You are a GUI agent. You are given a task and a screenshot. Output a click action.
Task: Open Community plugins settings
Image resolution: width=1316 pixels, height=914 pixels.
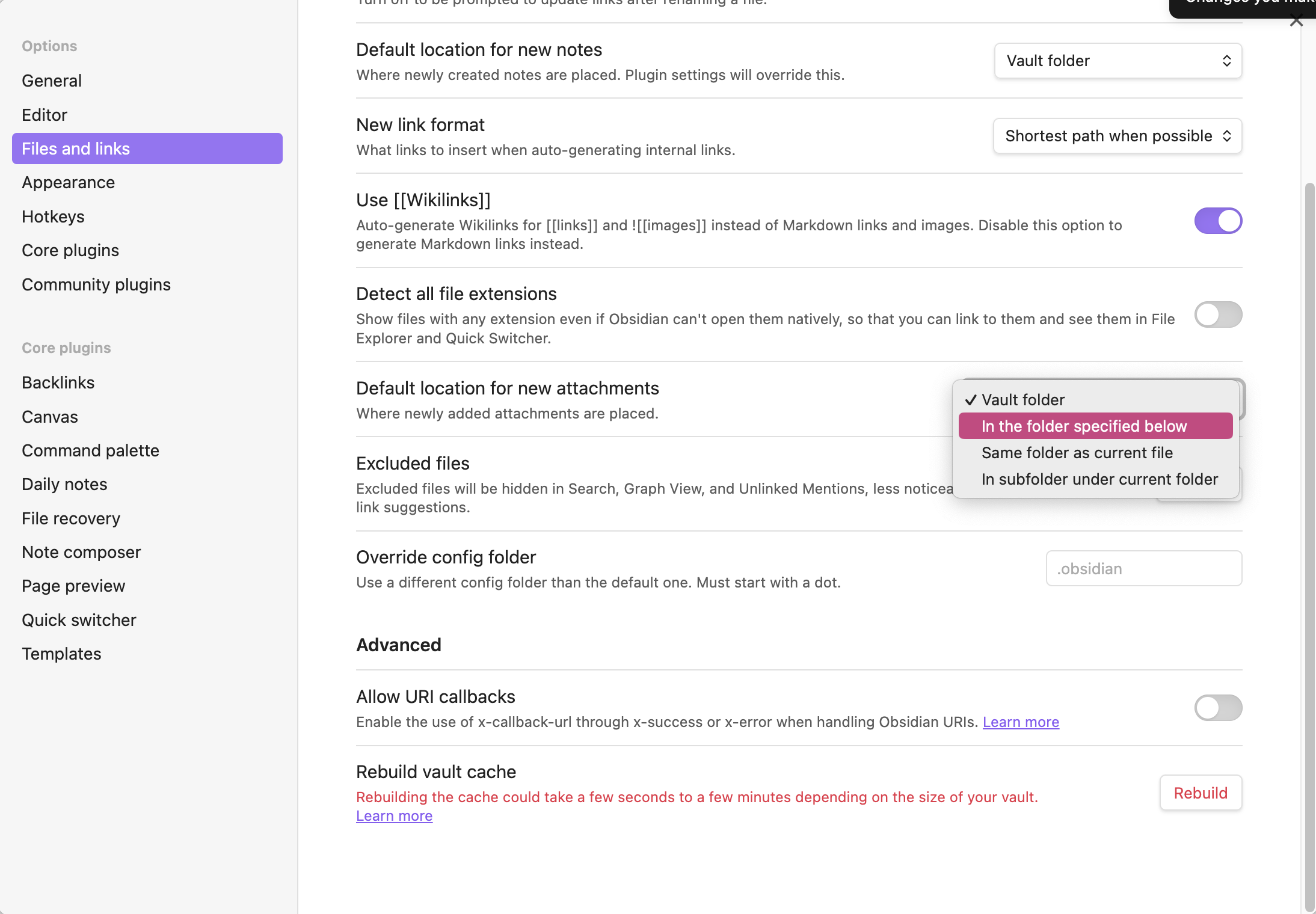[x=96, y=284]
